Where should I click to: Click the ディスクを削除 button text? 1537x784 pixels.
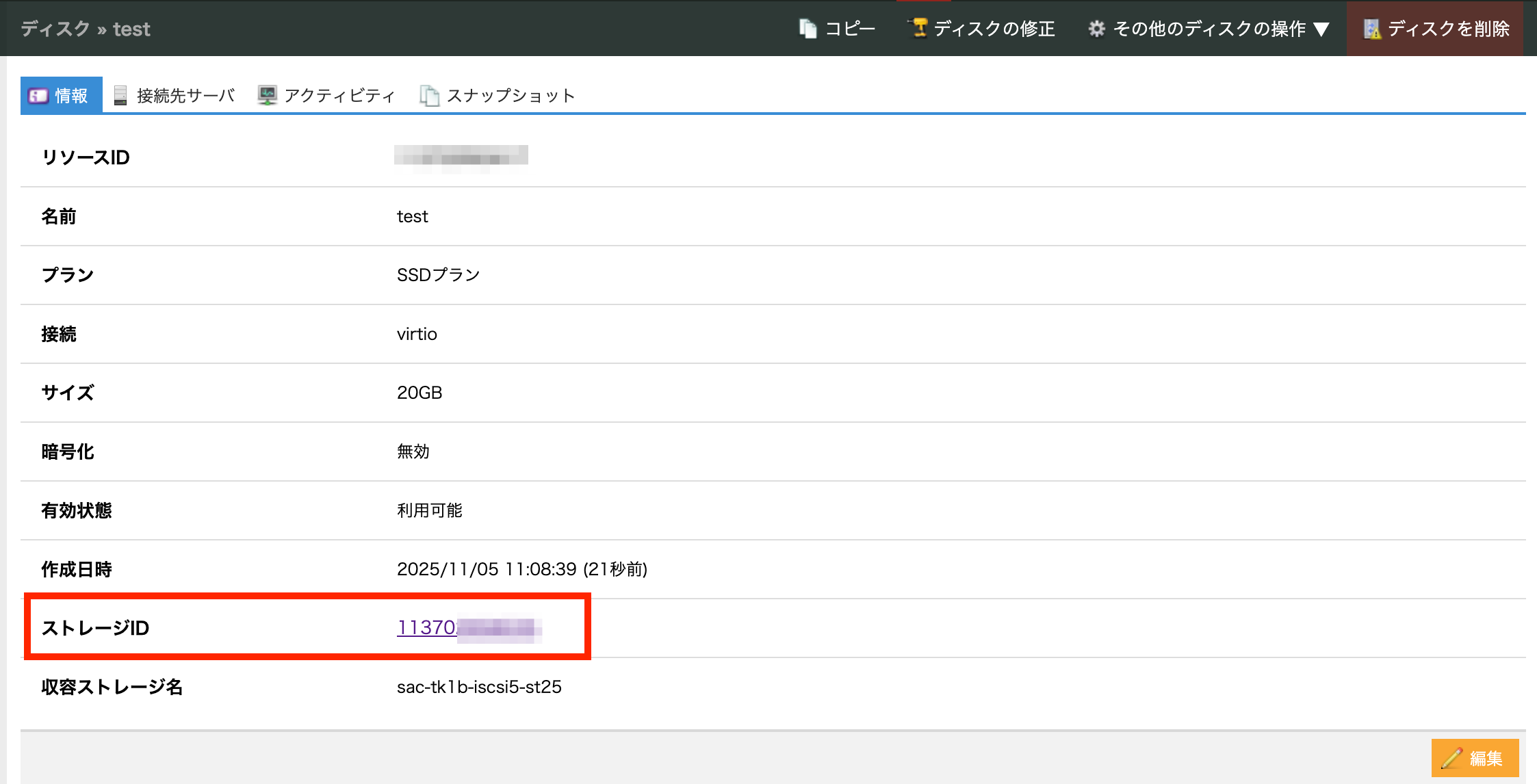pyautogui.click(x=1449, y=29)
